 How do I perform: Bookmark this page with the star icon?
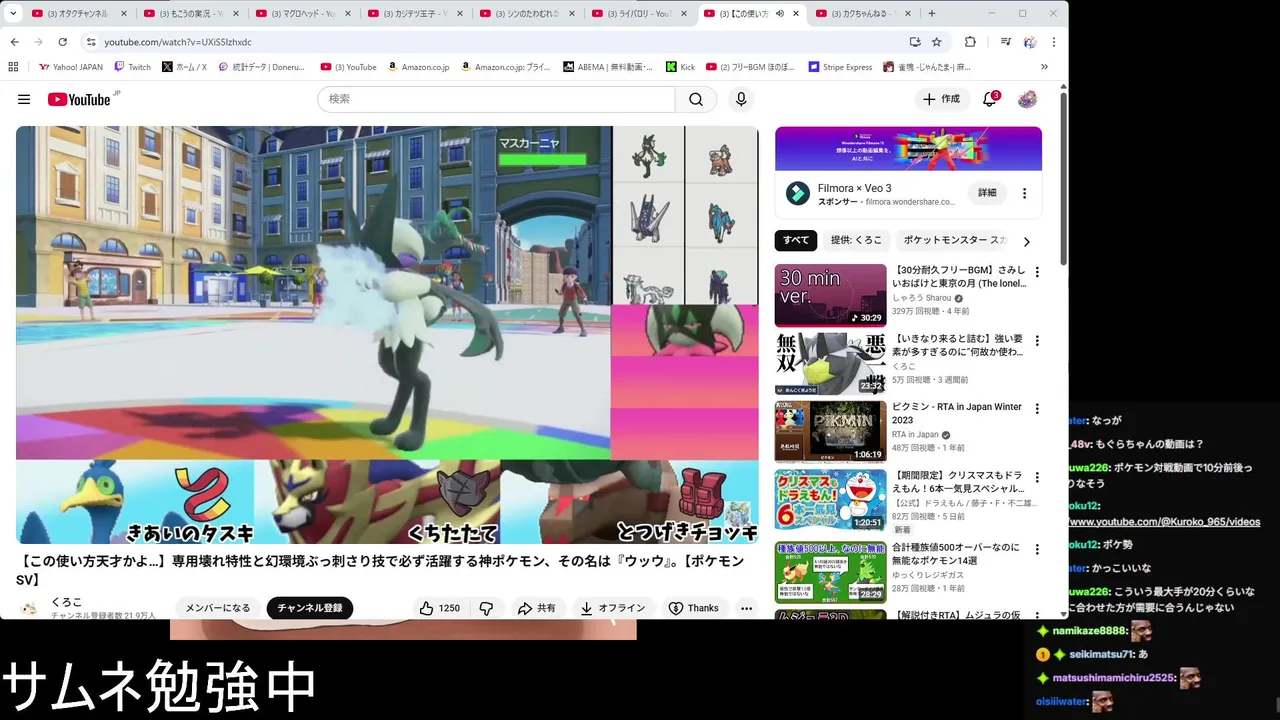937,42
